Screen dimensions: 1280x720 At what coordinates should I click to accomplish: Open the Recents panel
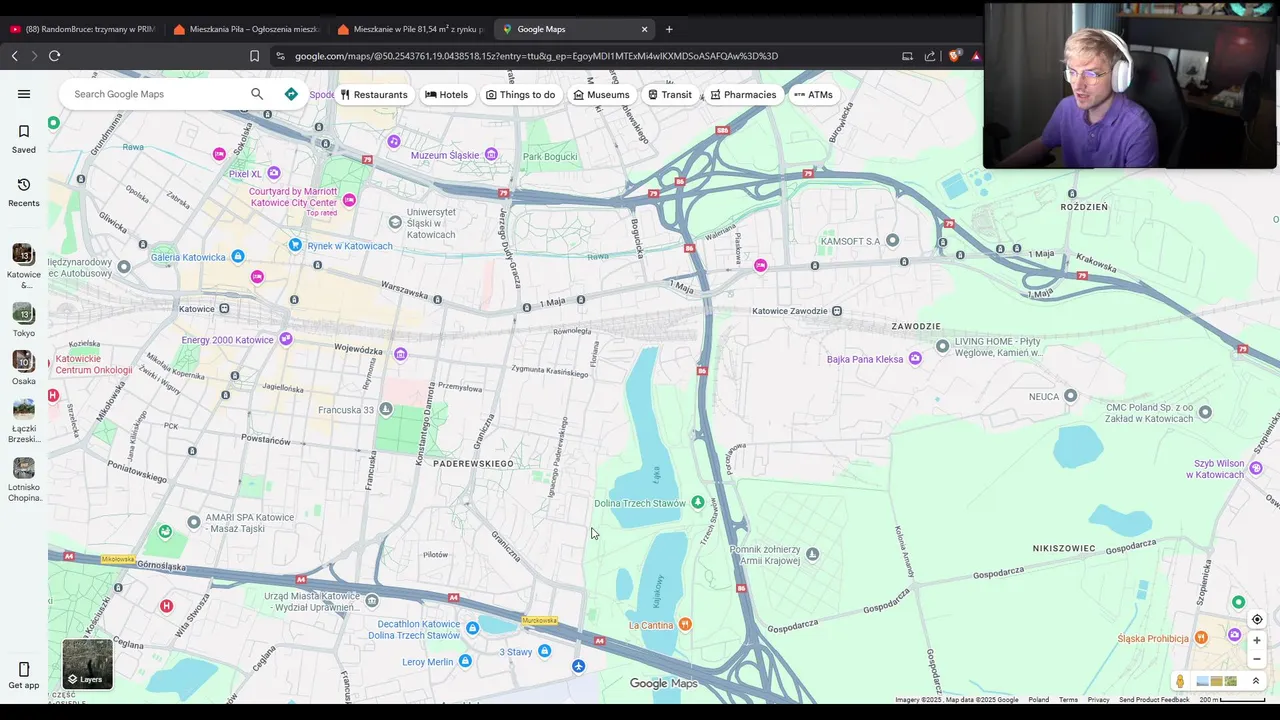[x=24, y=193]
